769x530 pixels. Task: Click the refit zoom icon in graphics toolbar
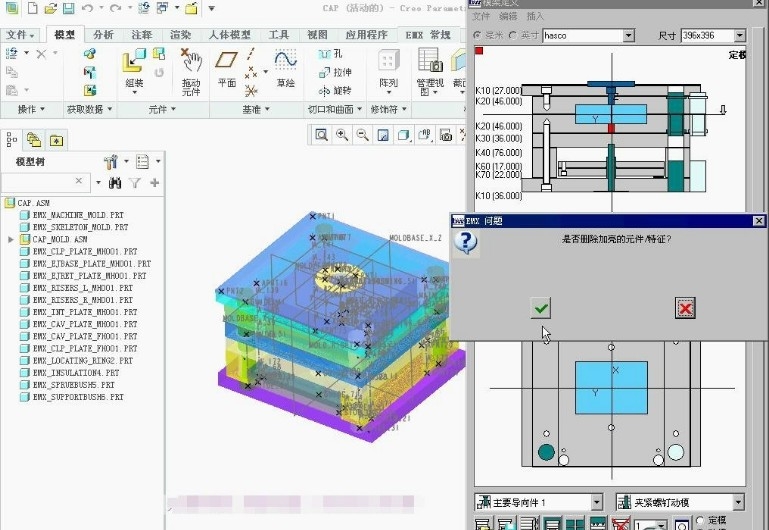[321, 135]
